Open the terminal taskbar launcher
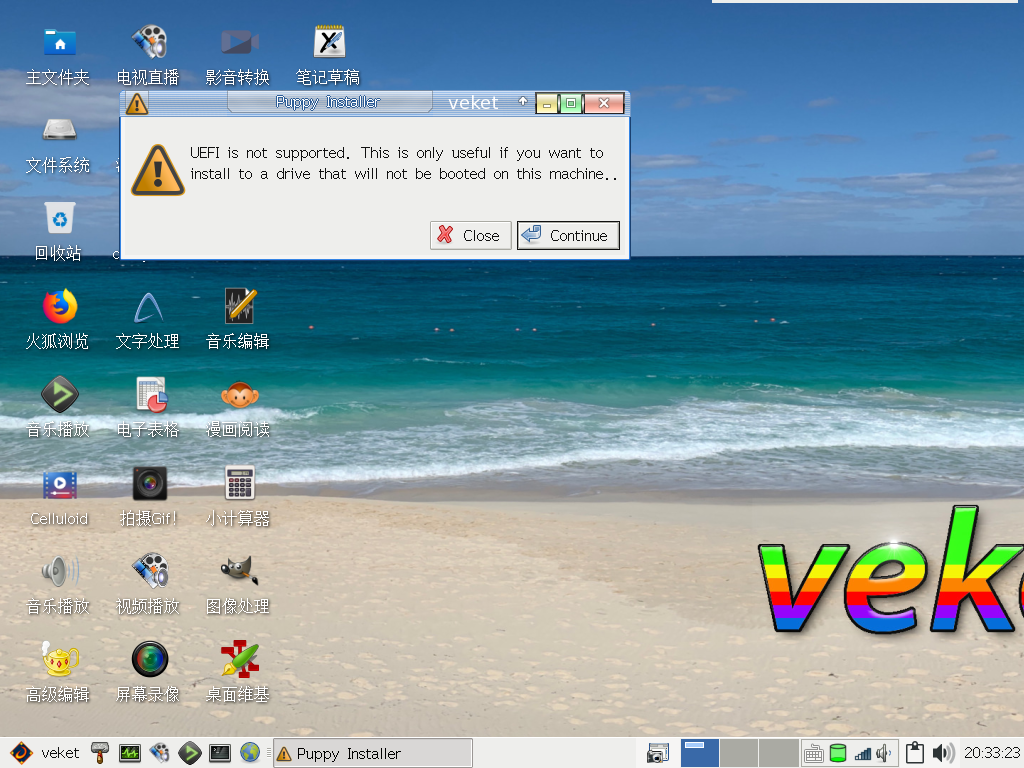The image size is (1024, 768). tap(219, 753)
